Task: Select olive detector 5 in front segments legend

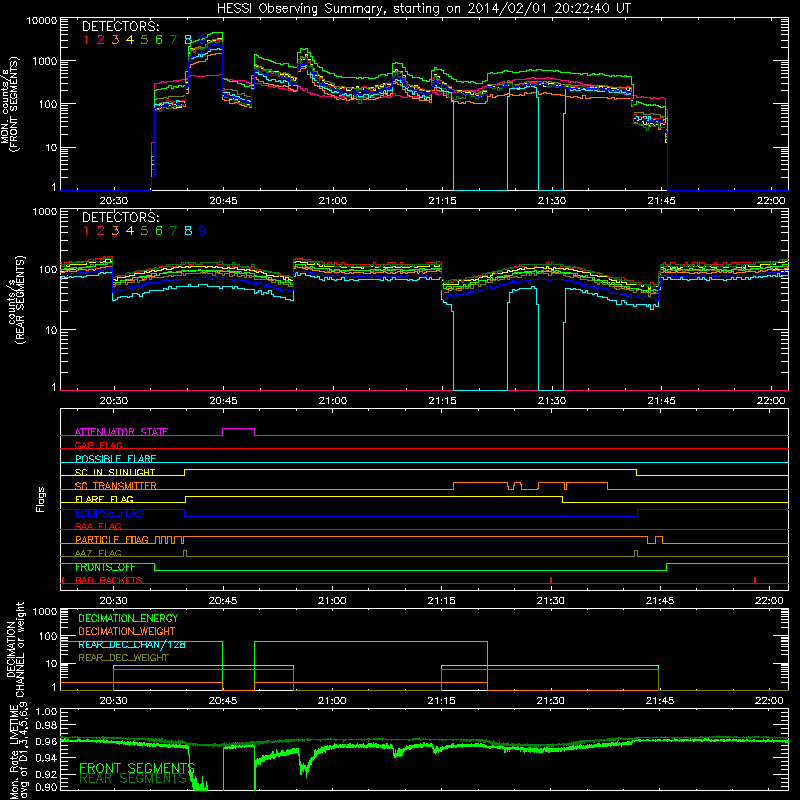Action: pyautogui.click(x=144, y=40)
